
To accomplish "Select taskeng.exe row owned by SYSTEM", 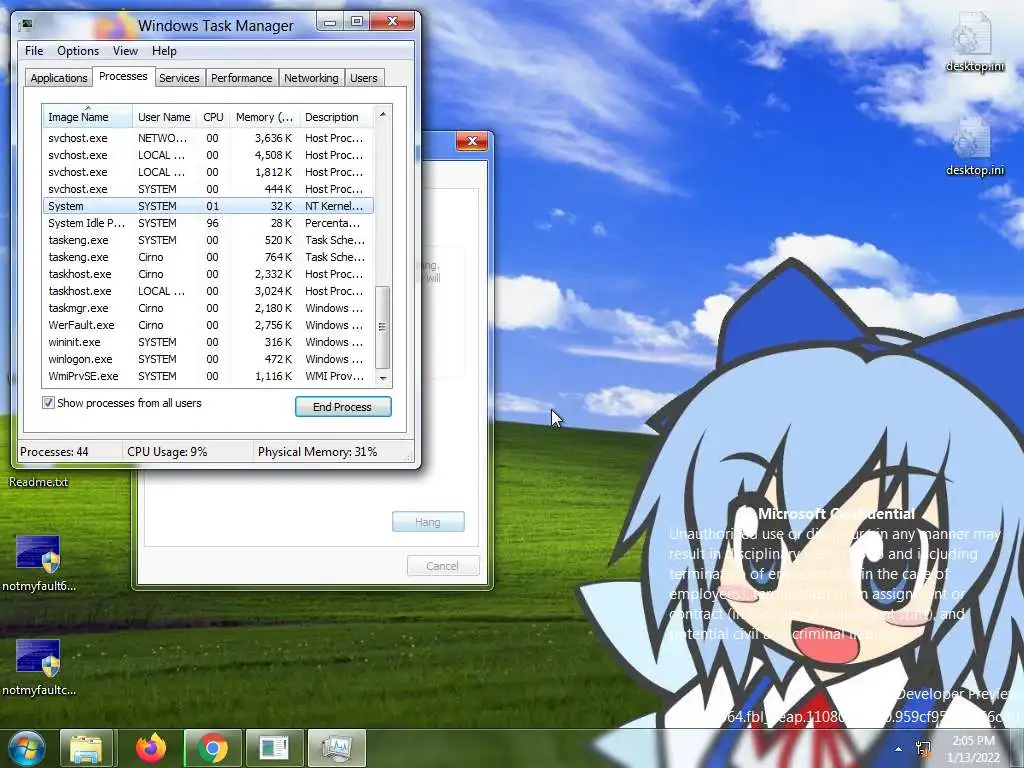I will pyautogui.click(x=208, y=240).
